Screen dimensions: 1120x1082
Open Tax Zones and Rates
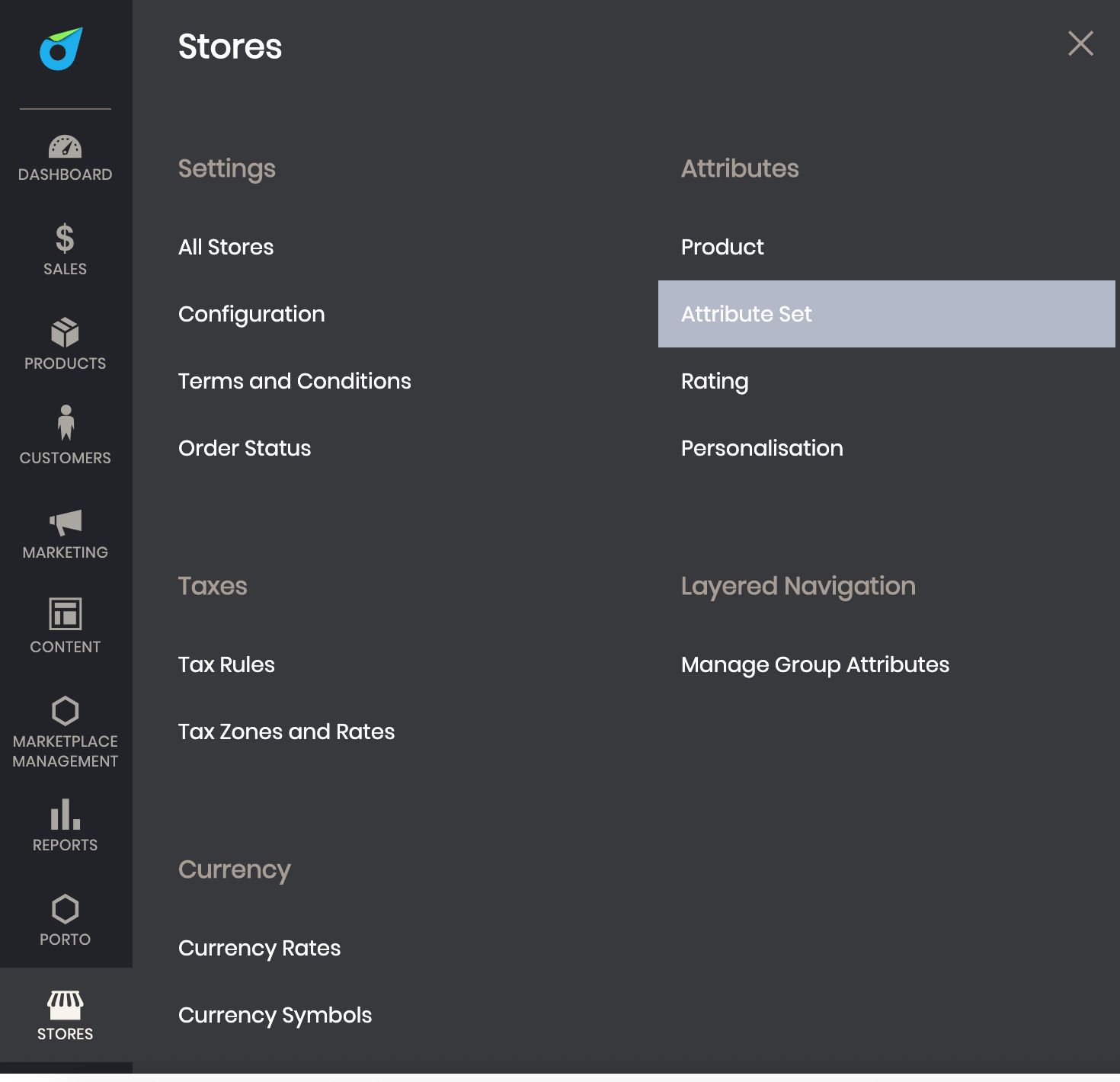click(x=286, y=731)
